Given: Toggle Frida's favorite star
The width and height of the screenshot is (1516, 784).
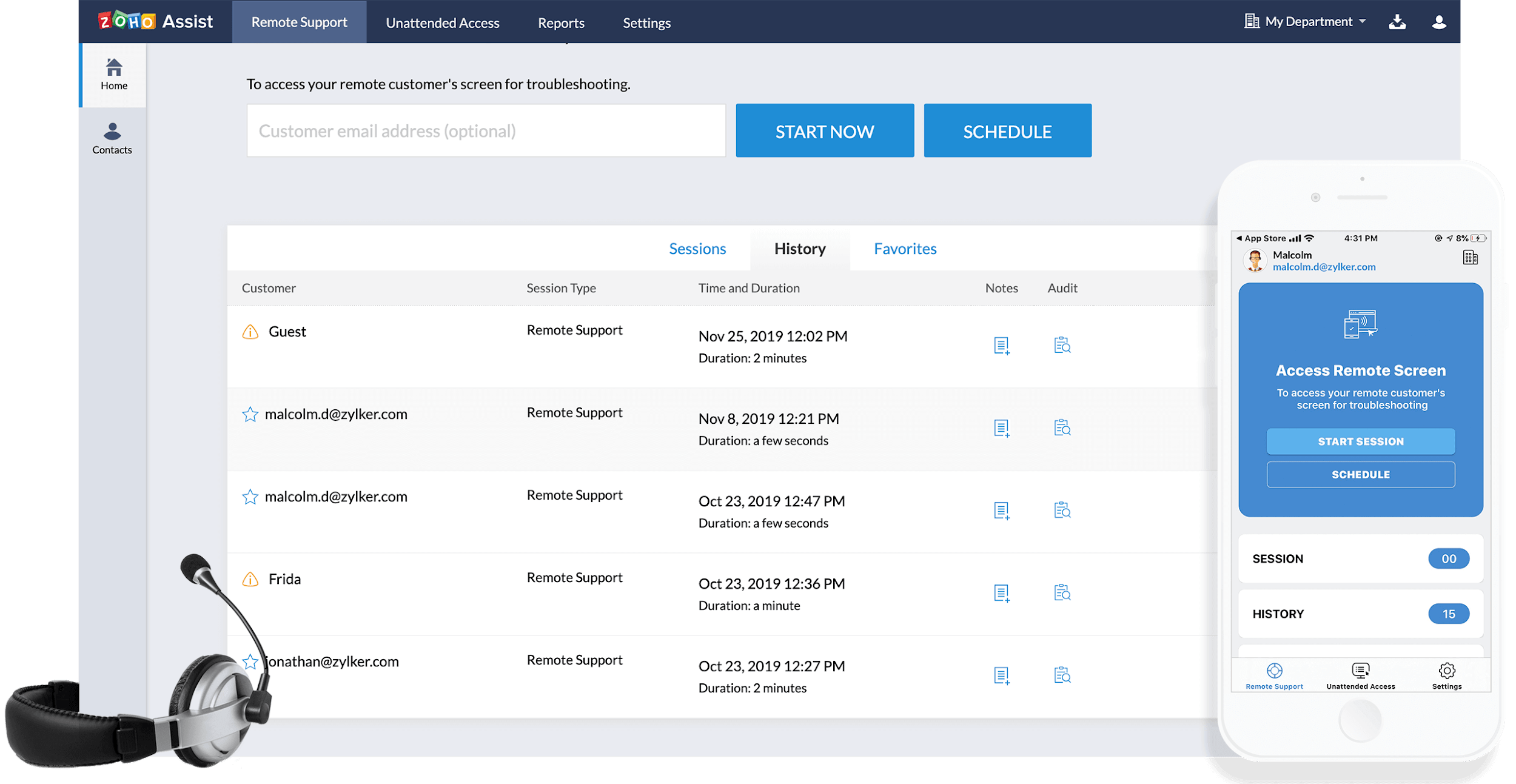Looking at the screenshot, I should click(250, 579).
